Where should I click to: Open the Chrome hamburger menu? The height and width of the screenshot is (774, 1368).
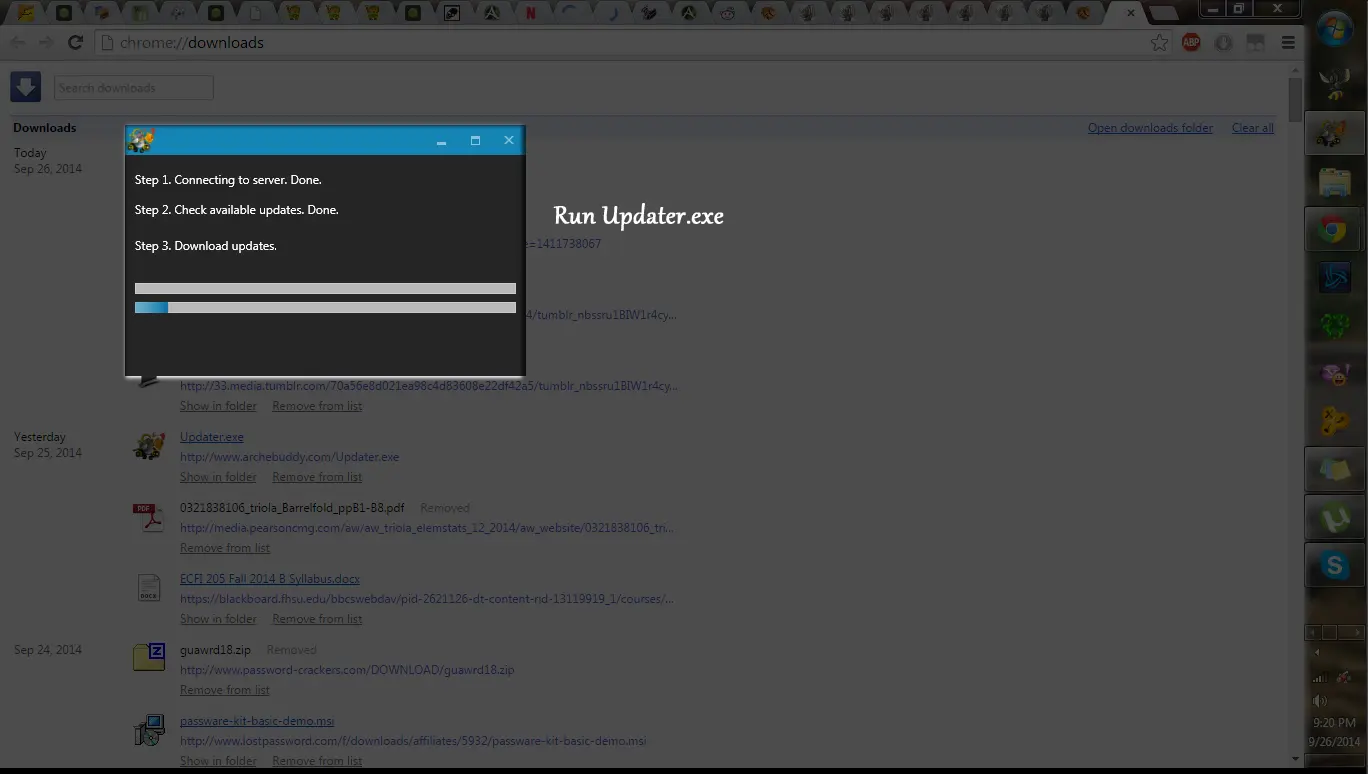click(1288, 43)
